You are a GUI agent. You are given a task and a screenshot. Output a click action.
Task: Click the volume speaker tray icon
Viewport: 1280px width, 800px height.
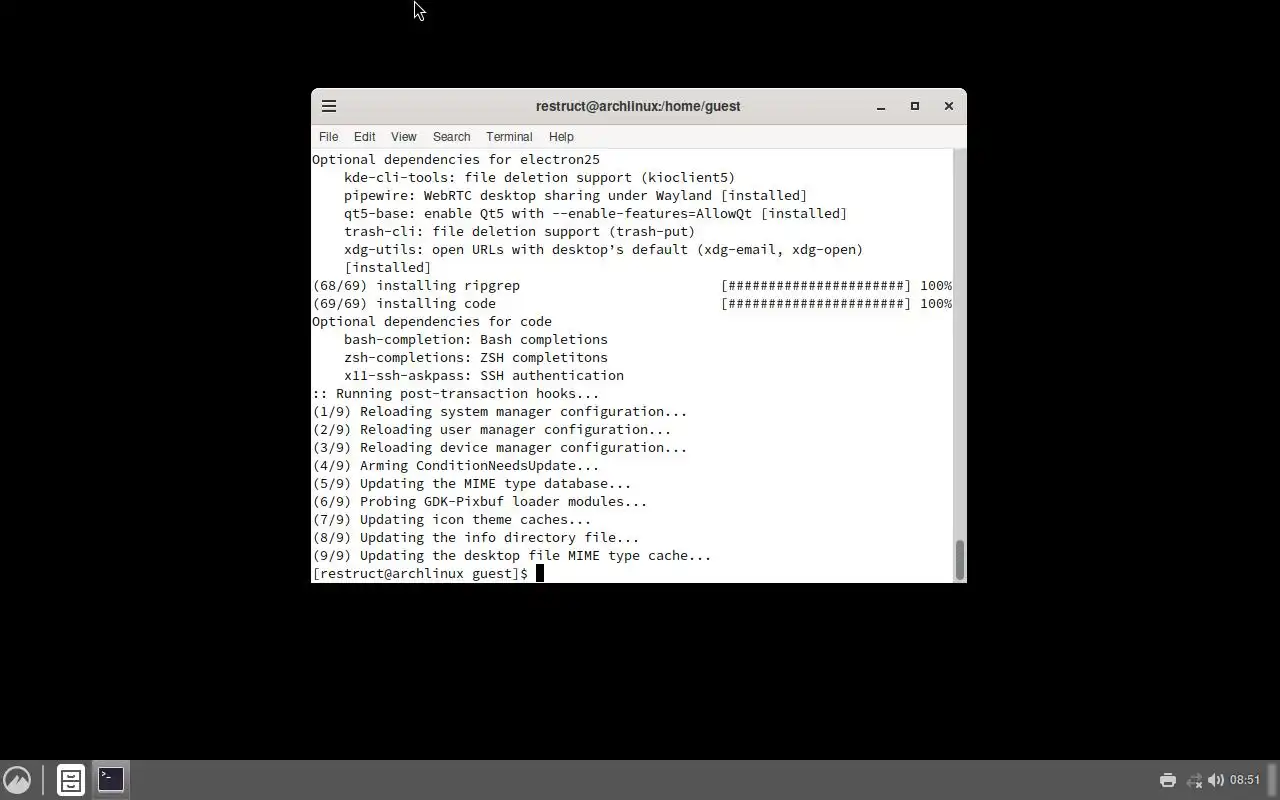(x=1216, y=780)
